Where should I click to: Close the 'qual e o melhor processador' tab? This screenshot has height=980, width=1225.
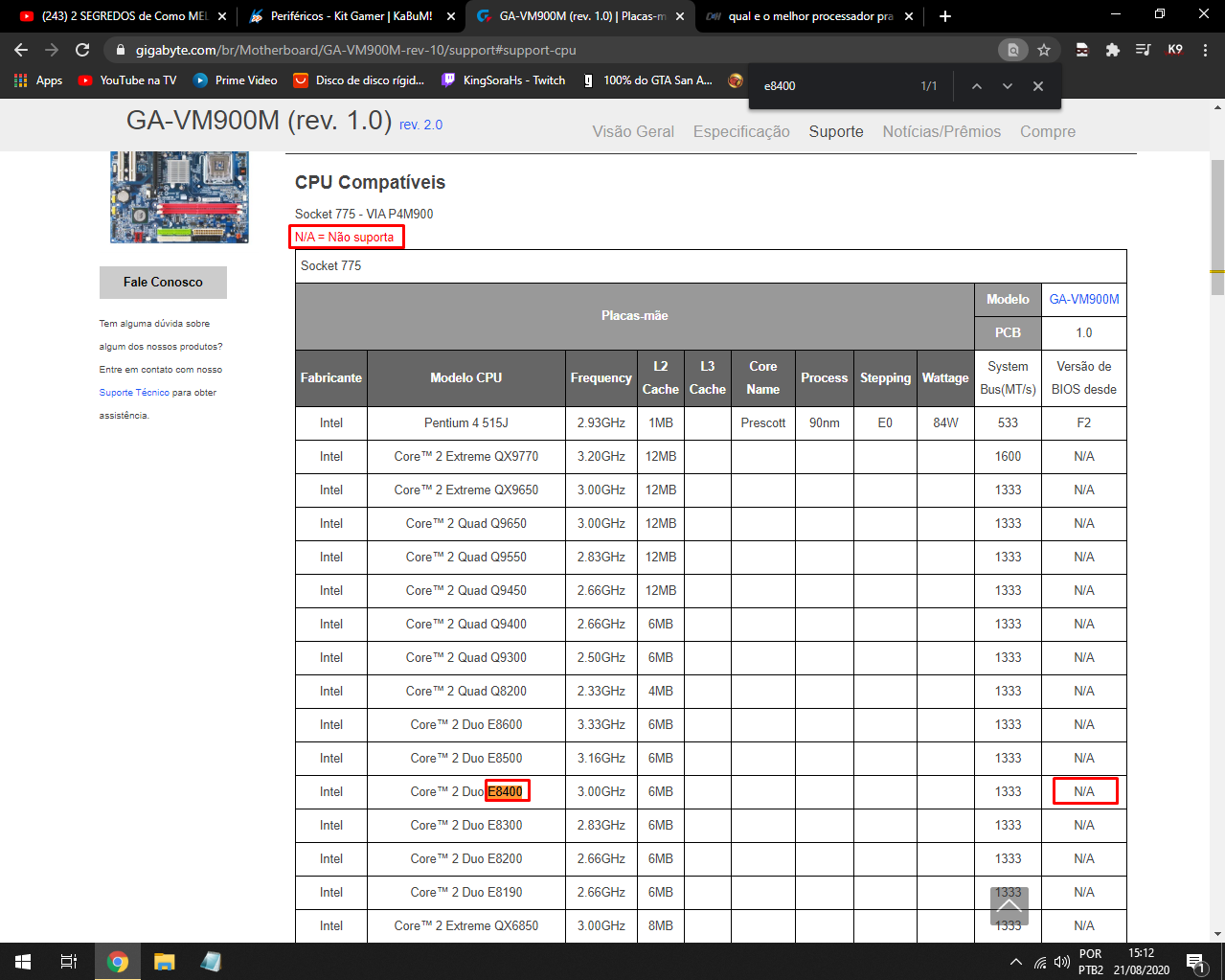pos(909,16)
